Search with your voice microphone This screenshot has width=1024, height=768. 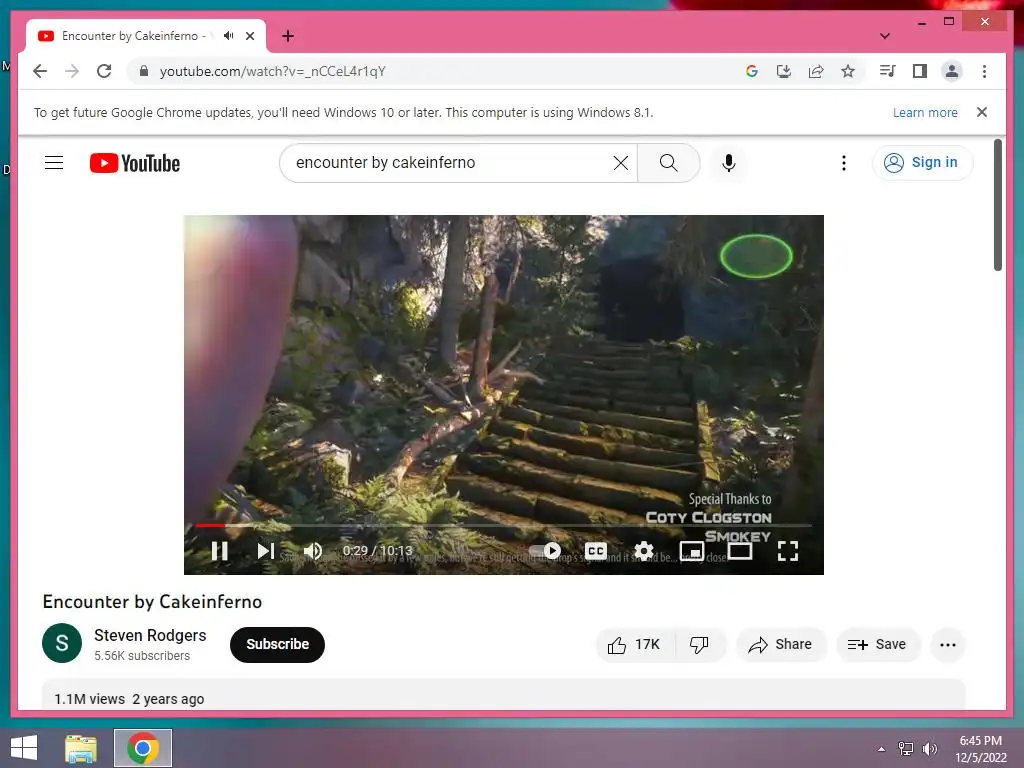729,163
